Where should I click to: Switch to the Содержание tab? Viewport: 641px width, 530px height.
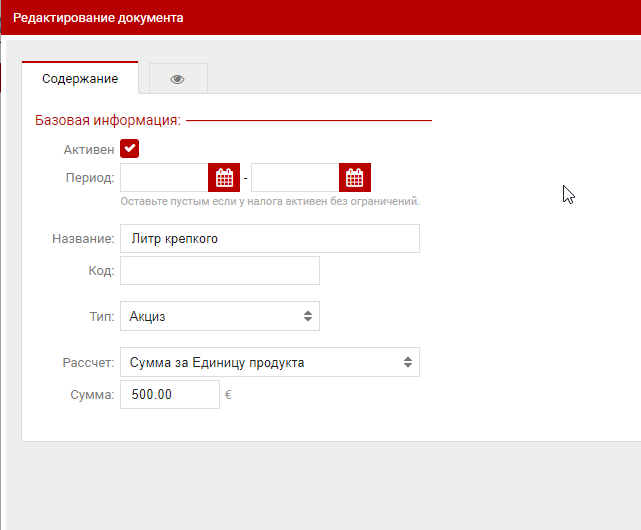click(x=80, y=79)
